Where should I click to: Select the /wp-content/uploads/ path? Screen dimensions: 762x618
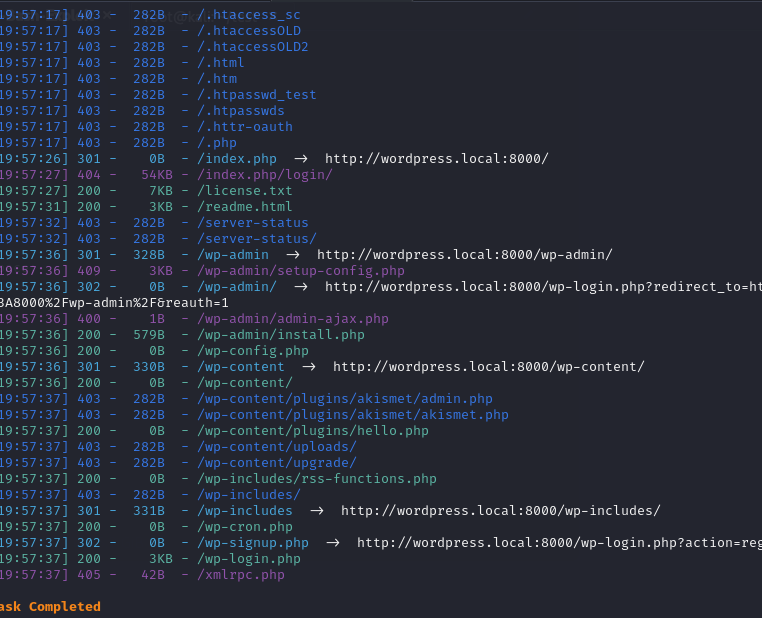click(277, 447)
